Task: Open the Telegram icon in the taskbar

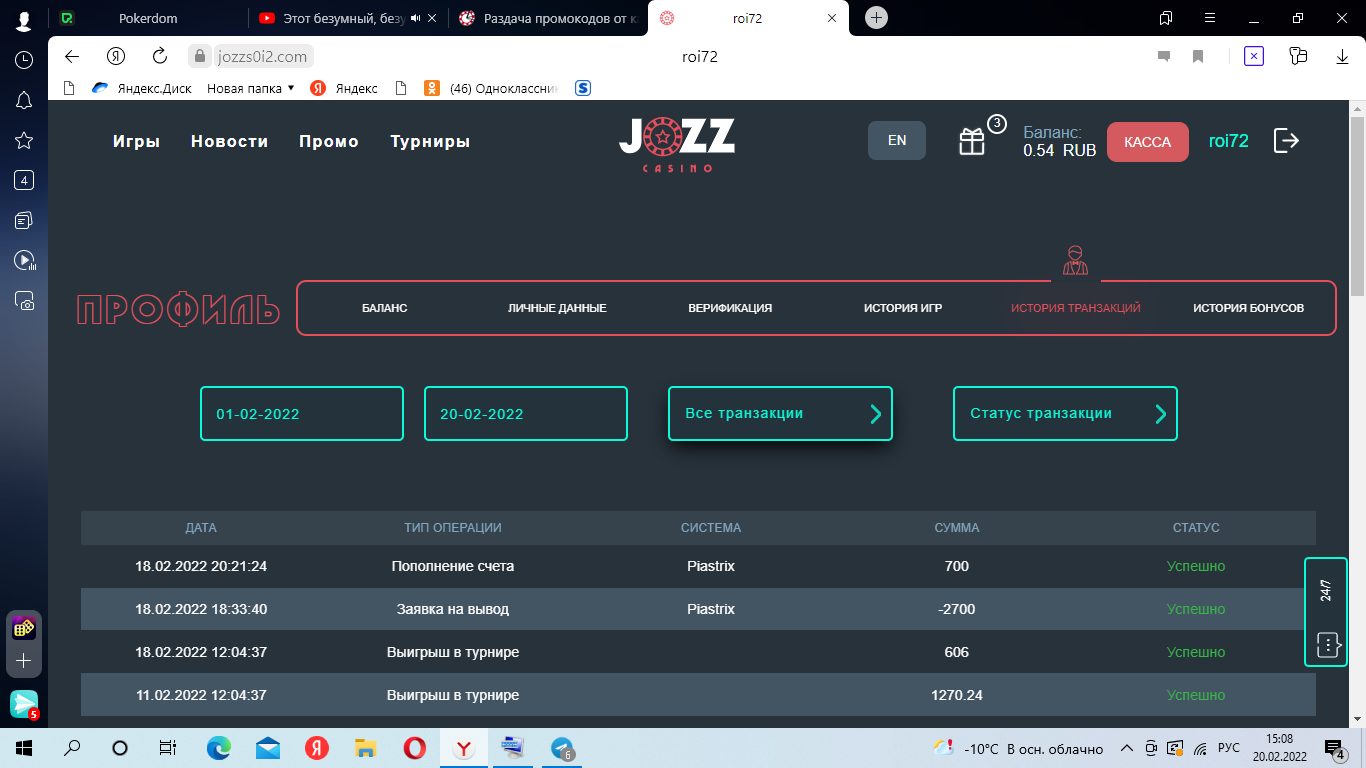Action: (x=562, y=748)
